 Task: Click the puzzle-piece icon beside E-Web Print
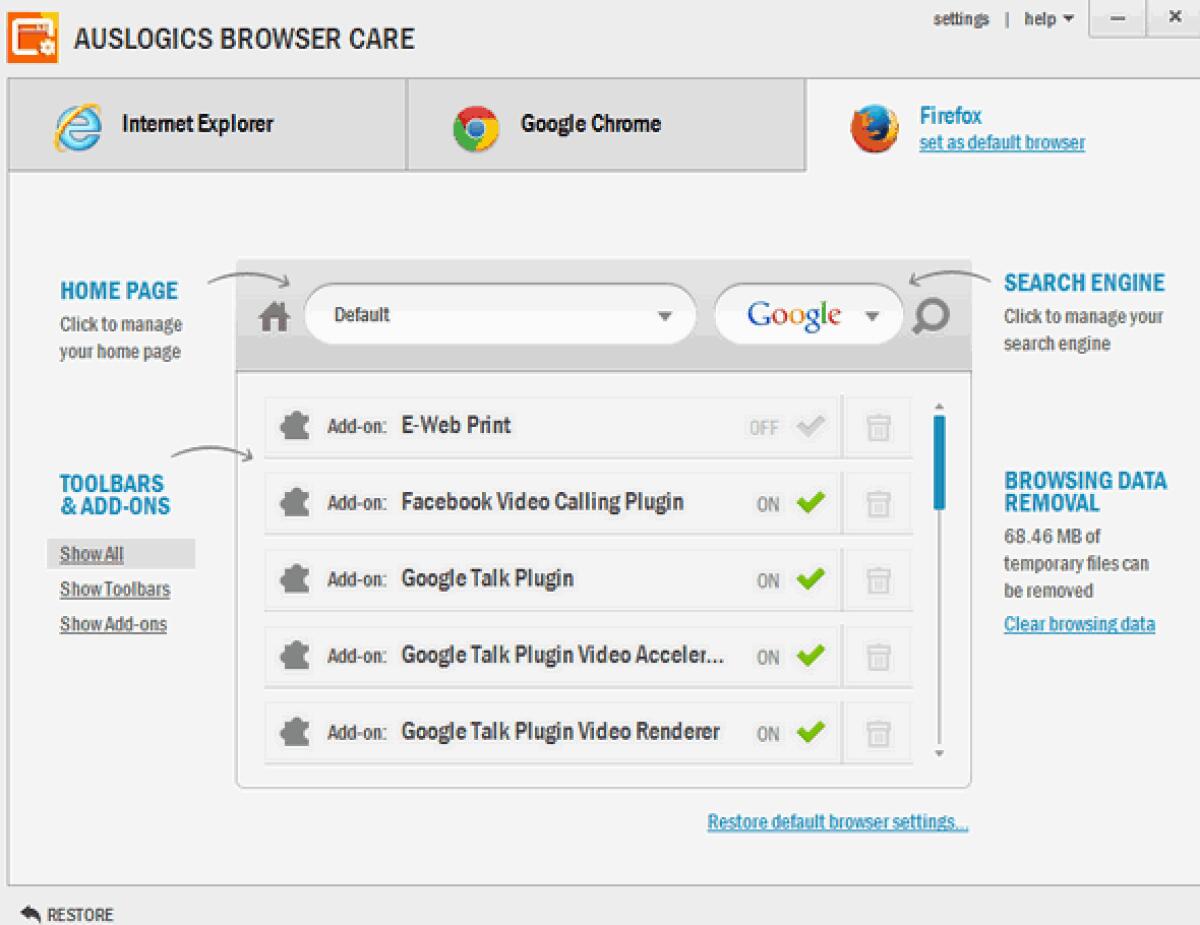coord(295,424)
